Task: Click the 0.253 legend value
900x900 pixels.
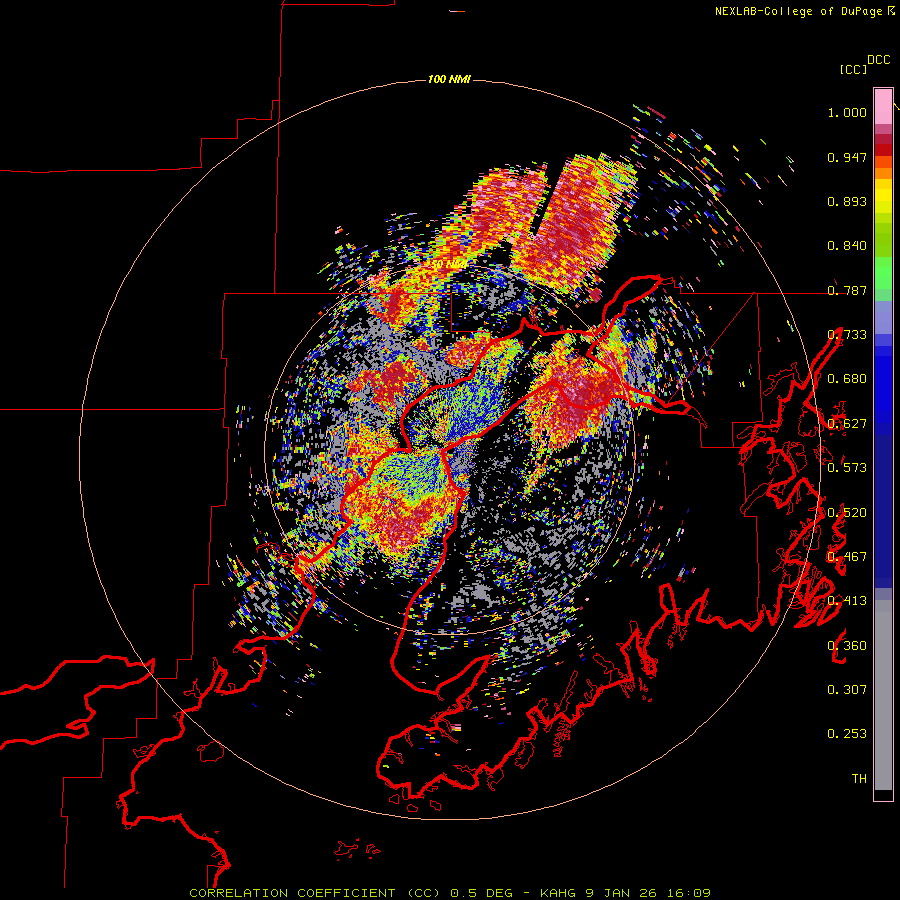Action: coord(847,734)
